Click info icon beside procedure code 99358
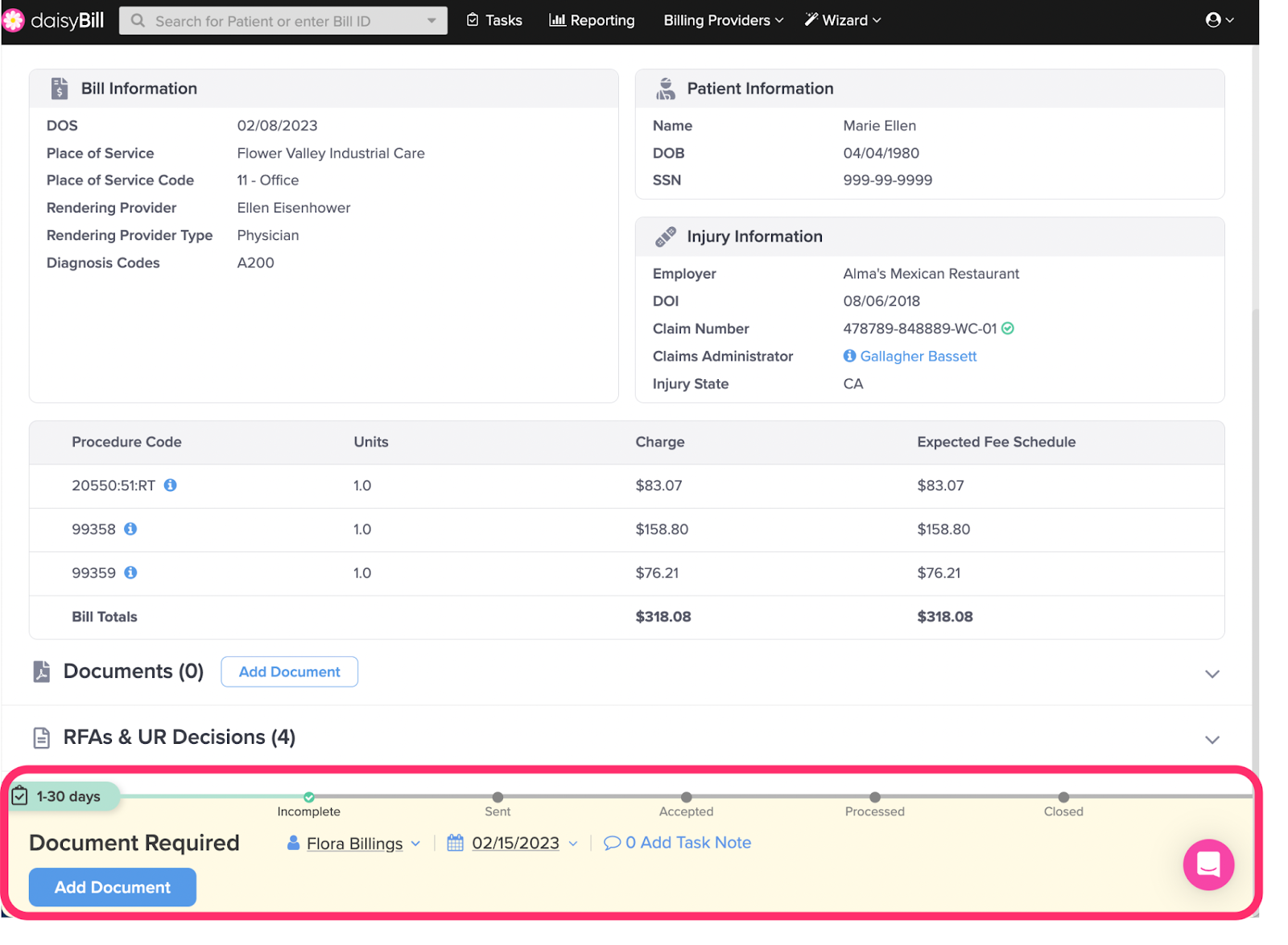 point(130,529)
